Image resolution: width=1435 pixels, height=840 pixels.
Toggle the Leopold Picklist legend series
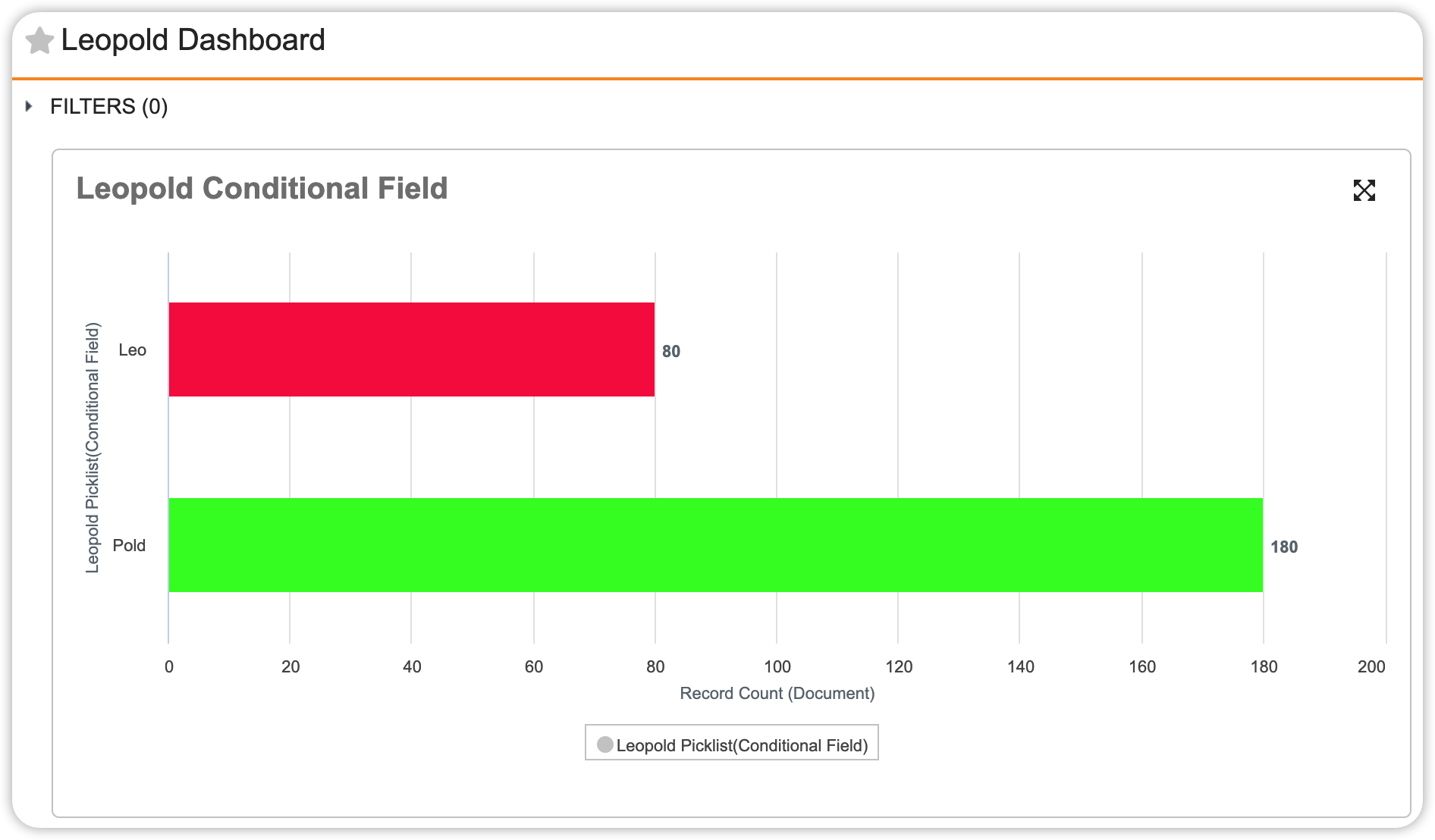(741, 745)
